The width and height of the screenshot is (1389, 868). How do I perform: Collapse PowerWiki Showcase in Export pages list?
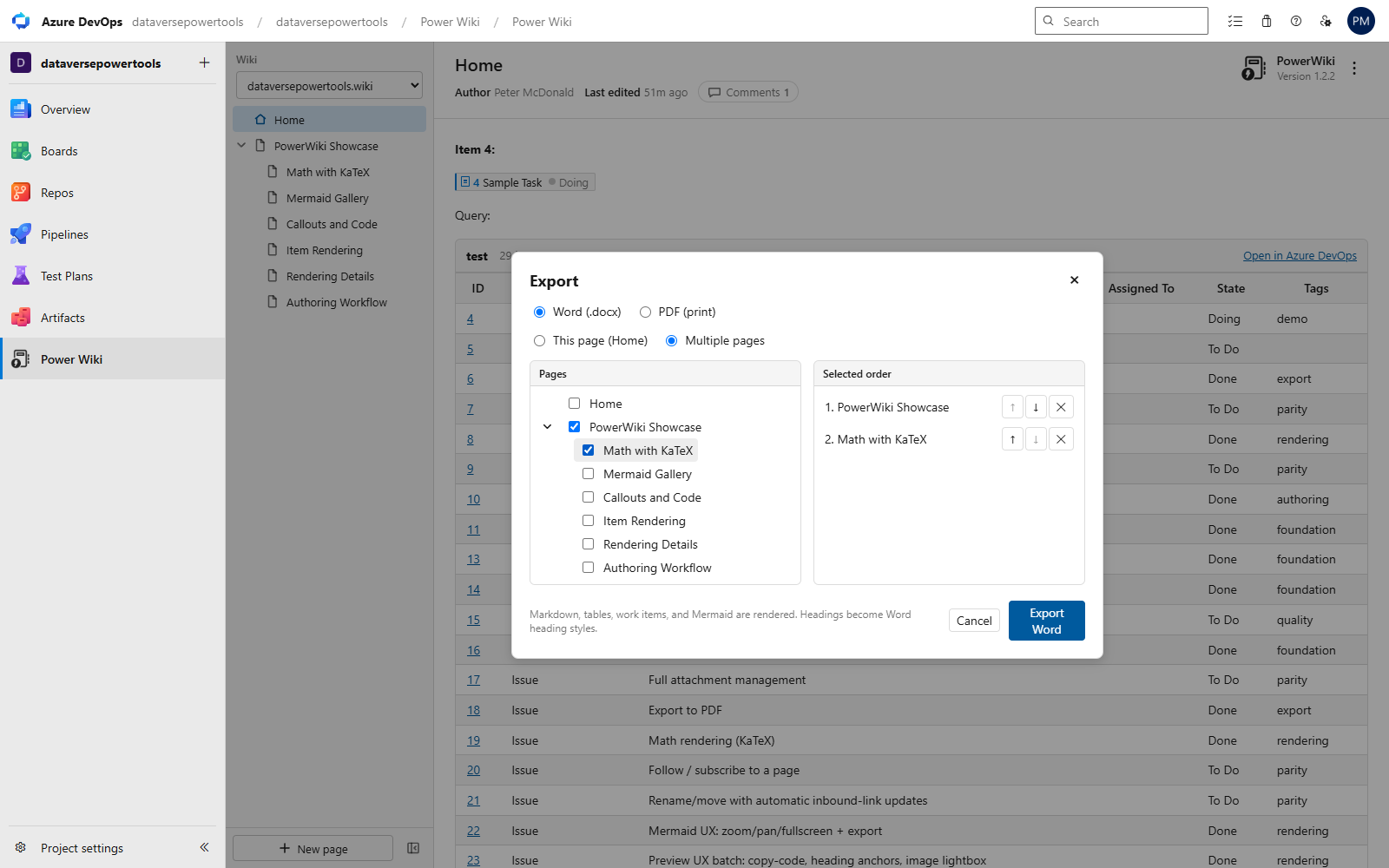pos(547,426)
